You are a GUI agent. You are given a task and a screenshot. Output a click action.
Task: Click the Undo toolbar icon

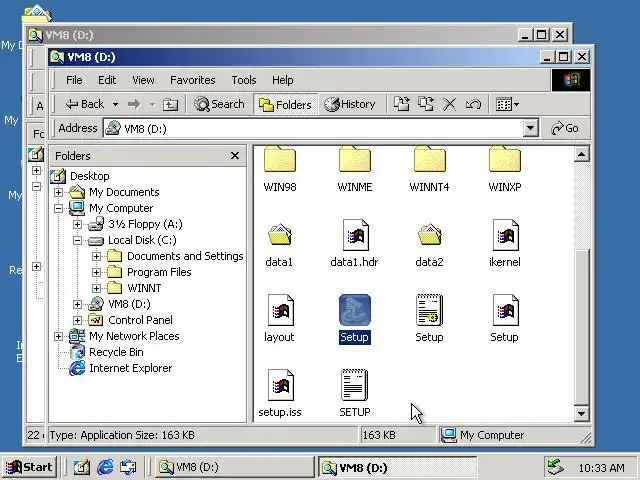(x=473, y=104)
